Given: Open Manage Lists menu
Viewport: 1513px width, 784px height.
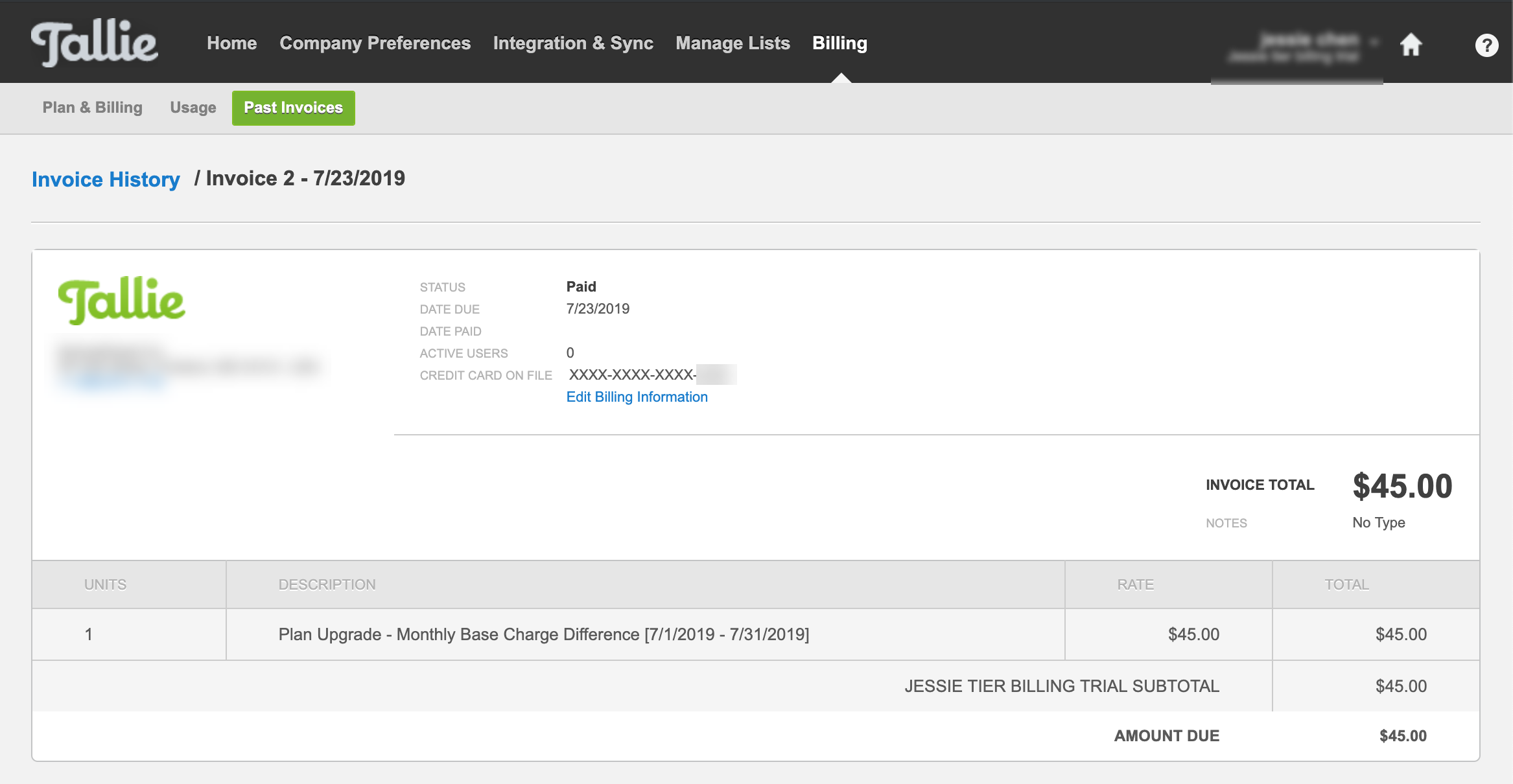Looking at the screenshot, I should tap(733, 43).
